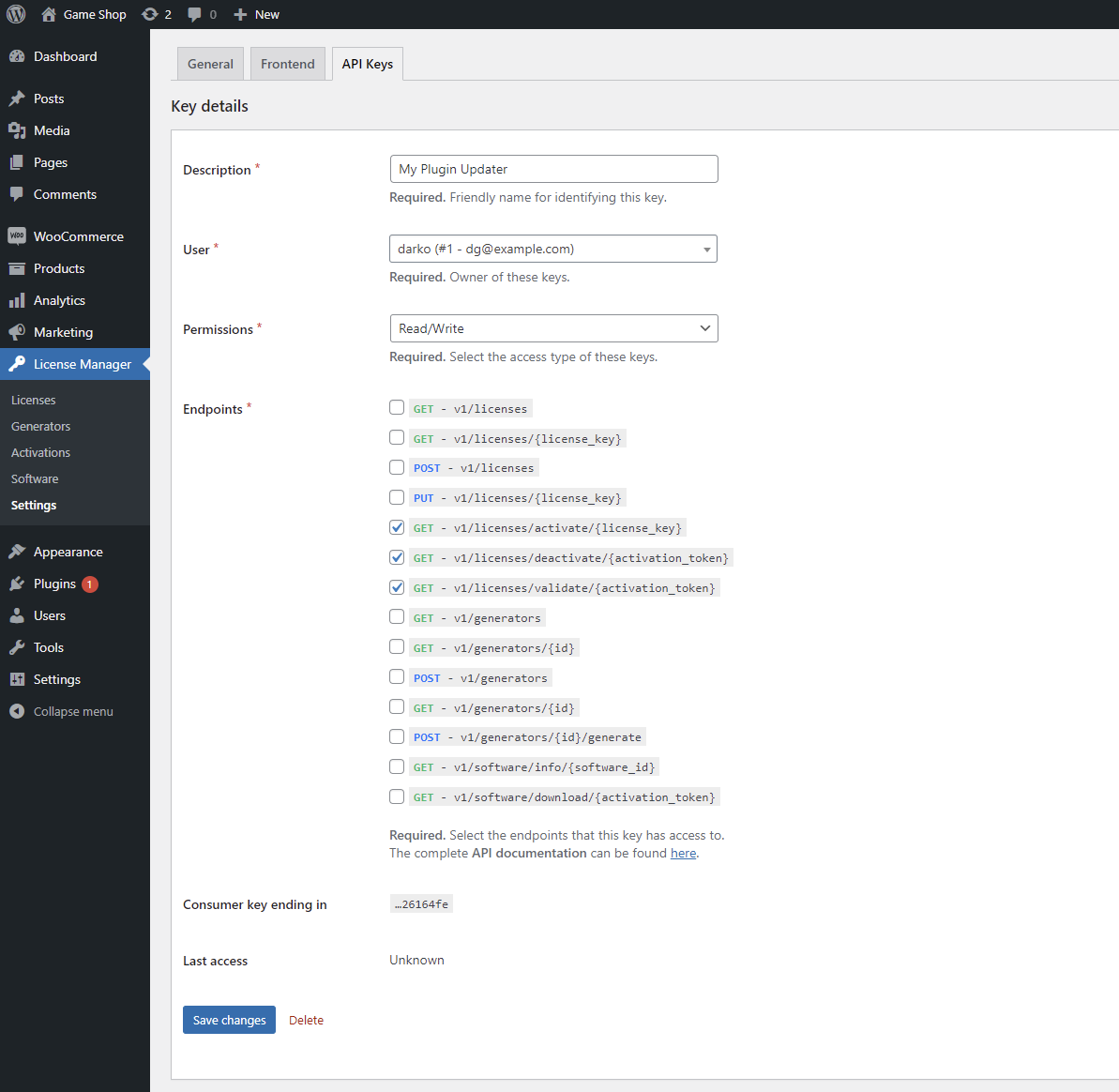Viewport: 1119px width, 1092px height.
Task: Tick the software/download endpoint checkbox
Action: 397,796
